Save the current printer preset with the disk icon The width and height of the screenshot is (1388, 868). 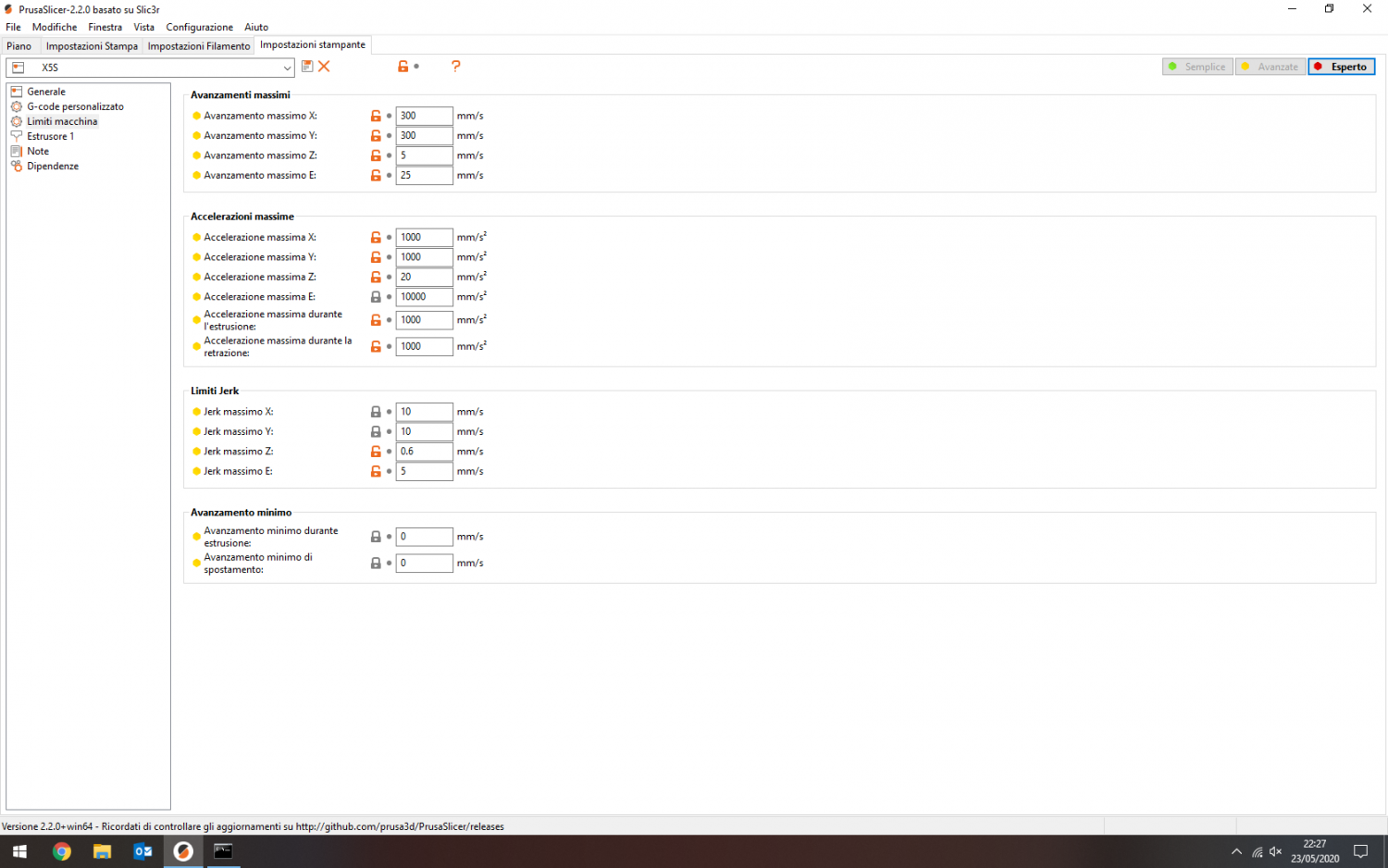click(x=307, y=67)
